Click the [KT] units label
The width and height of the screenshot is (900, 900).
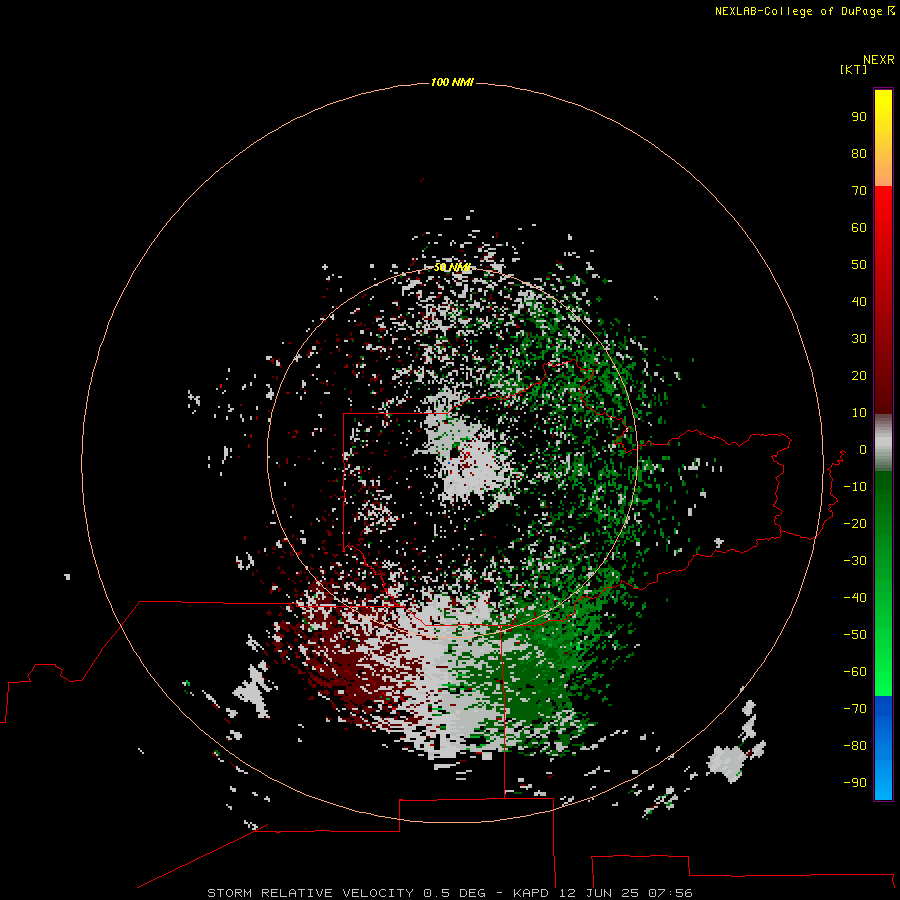853,69
